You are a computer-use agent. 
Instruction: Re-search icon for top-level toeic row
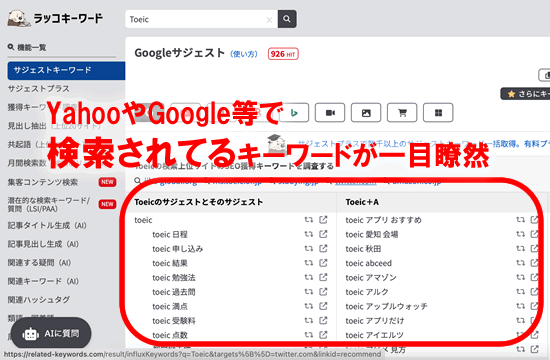tap(309, 220)
